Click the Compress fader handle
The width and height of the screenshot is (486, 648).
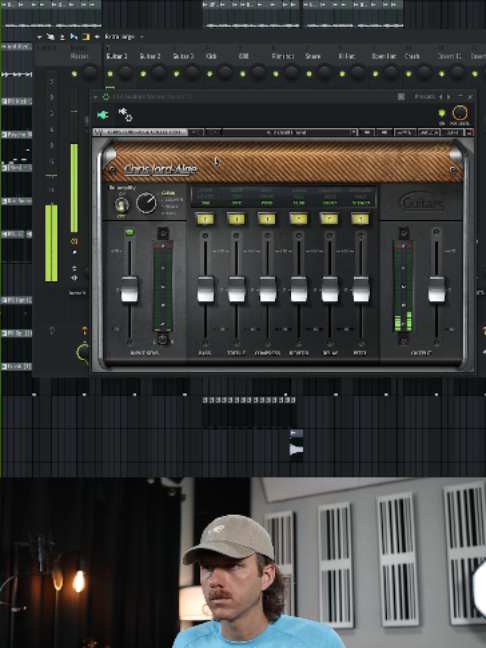point(267,289)
